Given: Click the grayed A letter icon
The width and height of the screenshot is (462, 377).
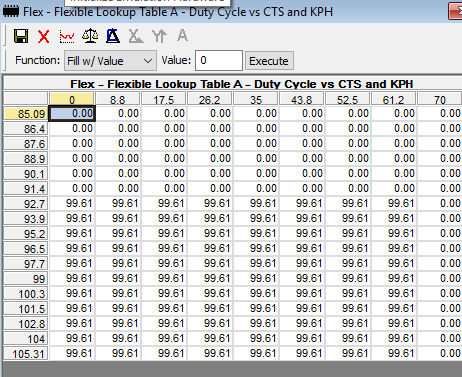Looking at the screenshot, I should point(182,35).
